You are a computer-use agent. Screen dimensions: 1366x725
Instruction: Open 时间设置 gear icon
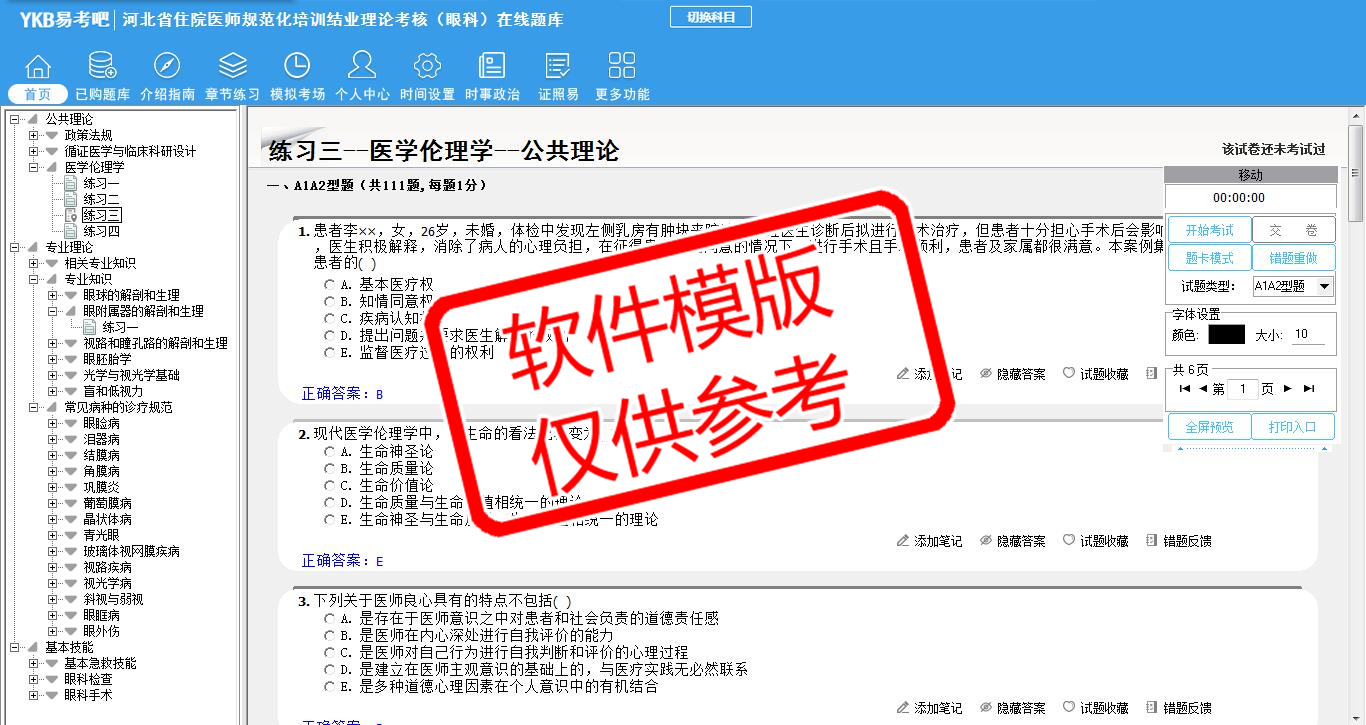tap(427, 67)
